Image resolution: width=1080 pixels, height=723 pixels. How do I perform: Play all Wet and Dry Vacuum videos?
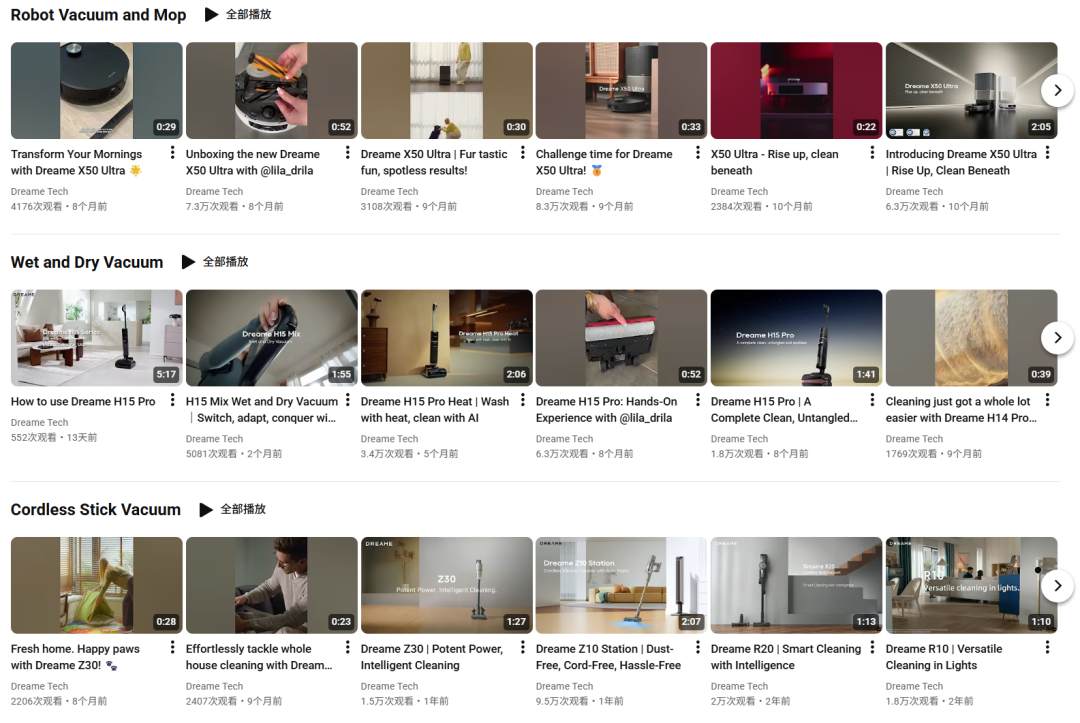[x=215, y=262]
